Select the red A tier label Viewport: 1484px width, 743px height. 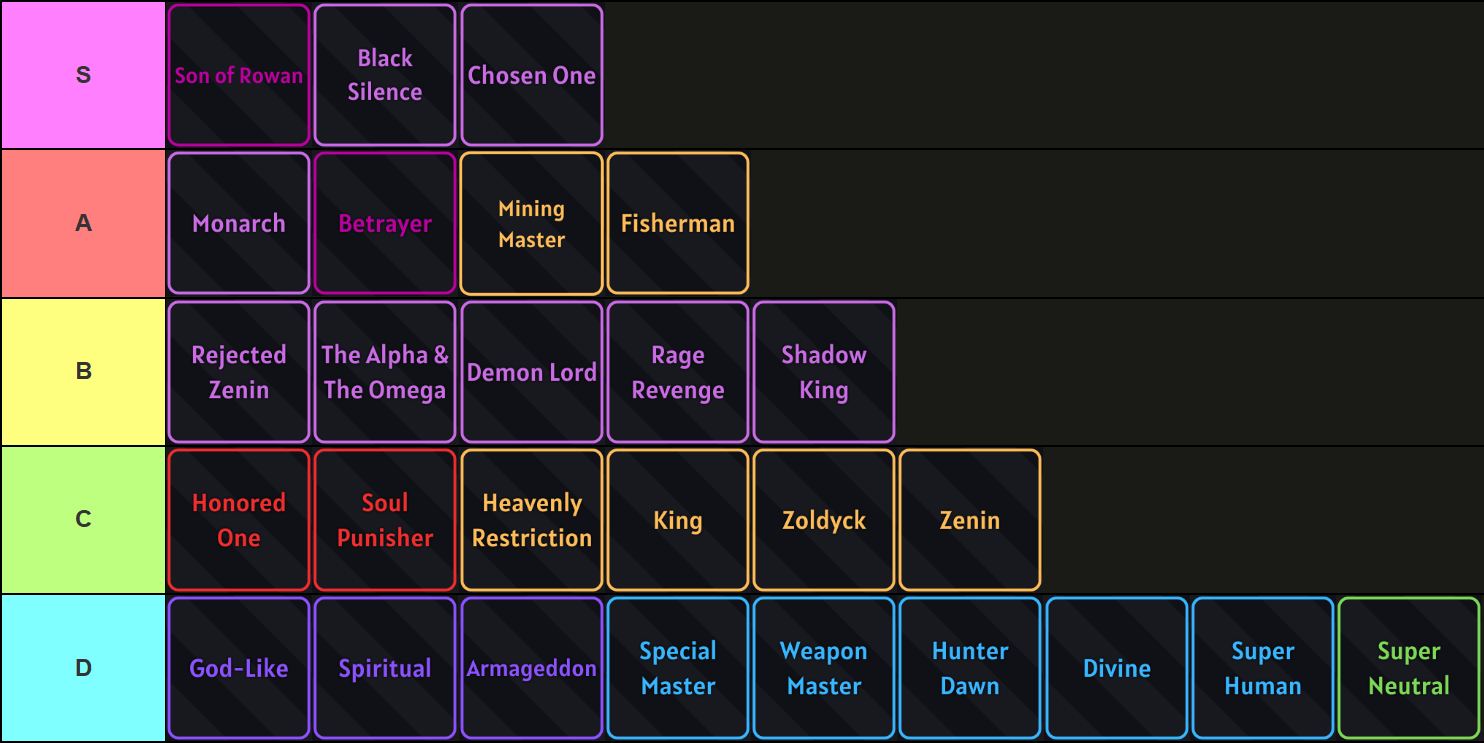(x=83, y=223)
